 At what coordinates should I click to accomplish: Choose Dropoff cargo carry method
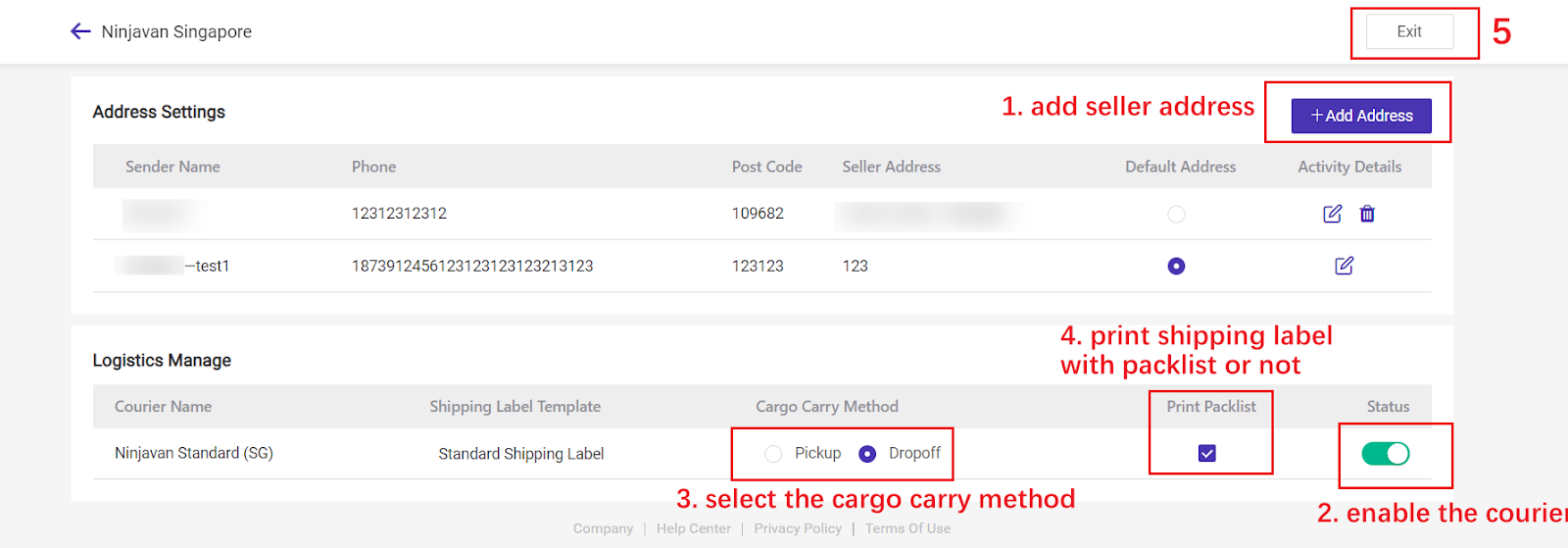867,453
